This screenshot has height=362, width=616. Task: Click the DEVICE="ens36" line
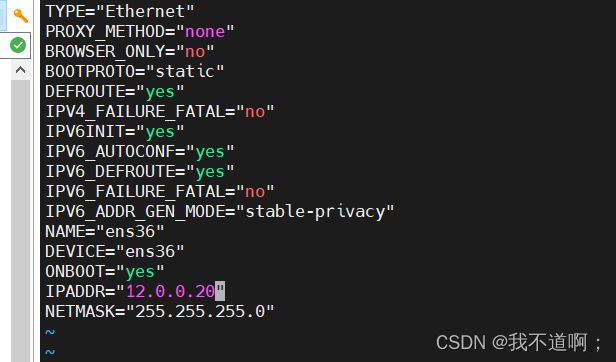click(x=115, y=252)
